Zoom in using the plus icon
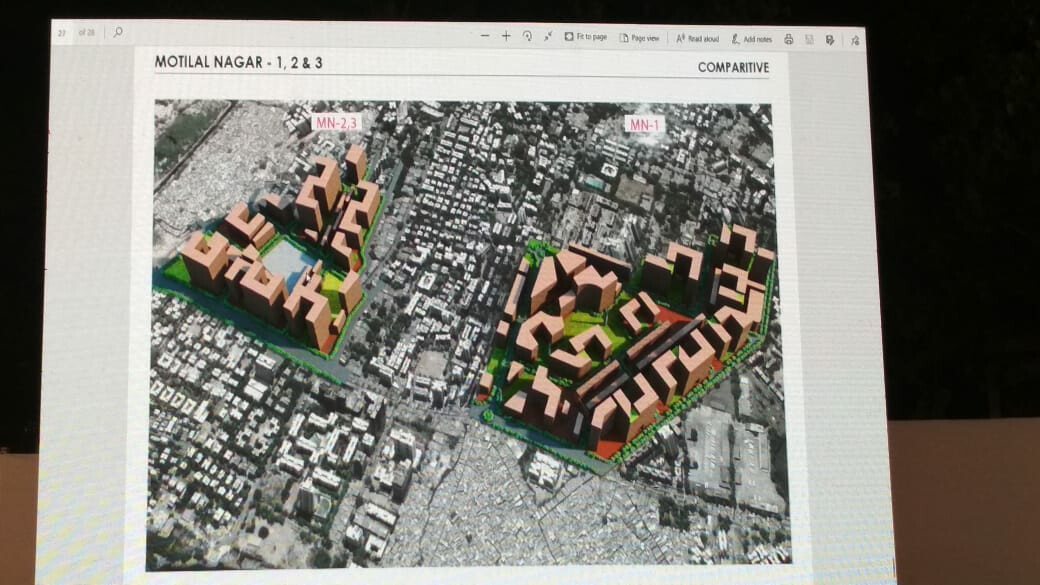The width and height of the screenshot is (1040, 585). coord(506,36)
